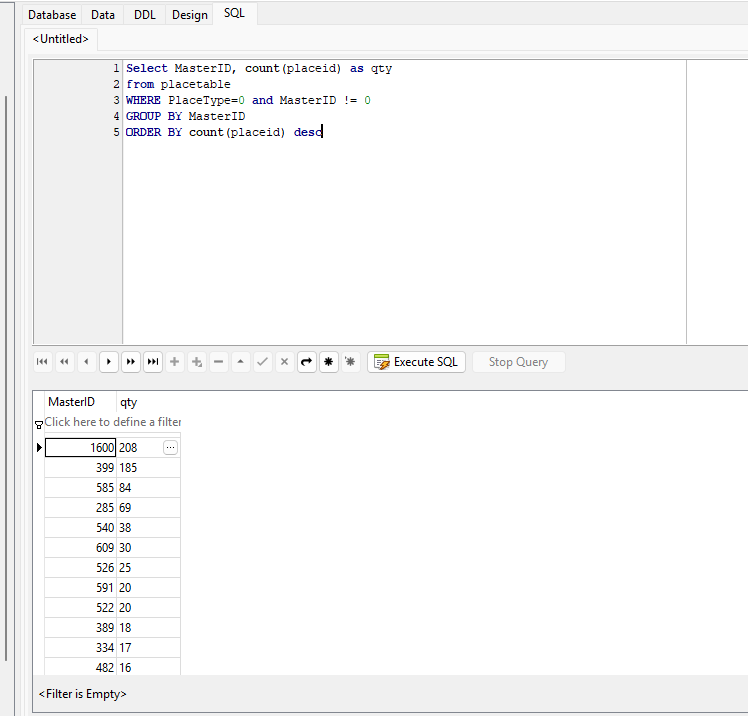
Task: Open the Data tab
Action: point(103,15)
